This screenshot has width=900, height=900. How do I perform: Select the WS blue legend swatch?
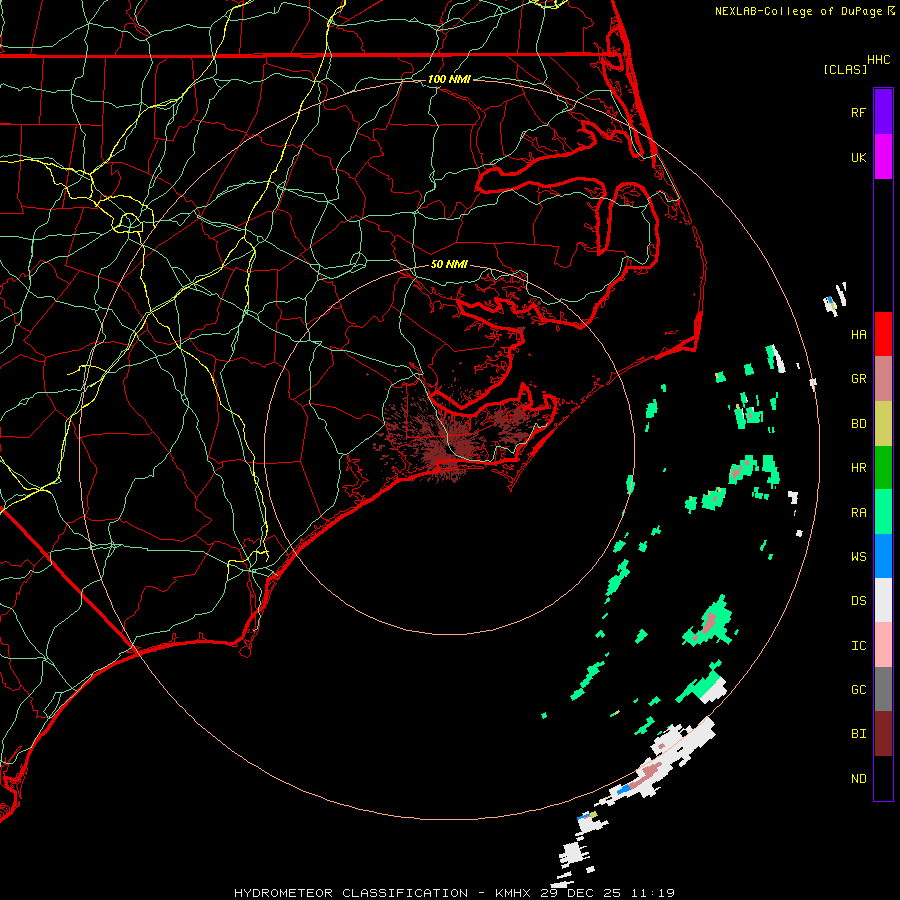pyautogui.click(x=883, y=556)
